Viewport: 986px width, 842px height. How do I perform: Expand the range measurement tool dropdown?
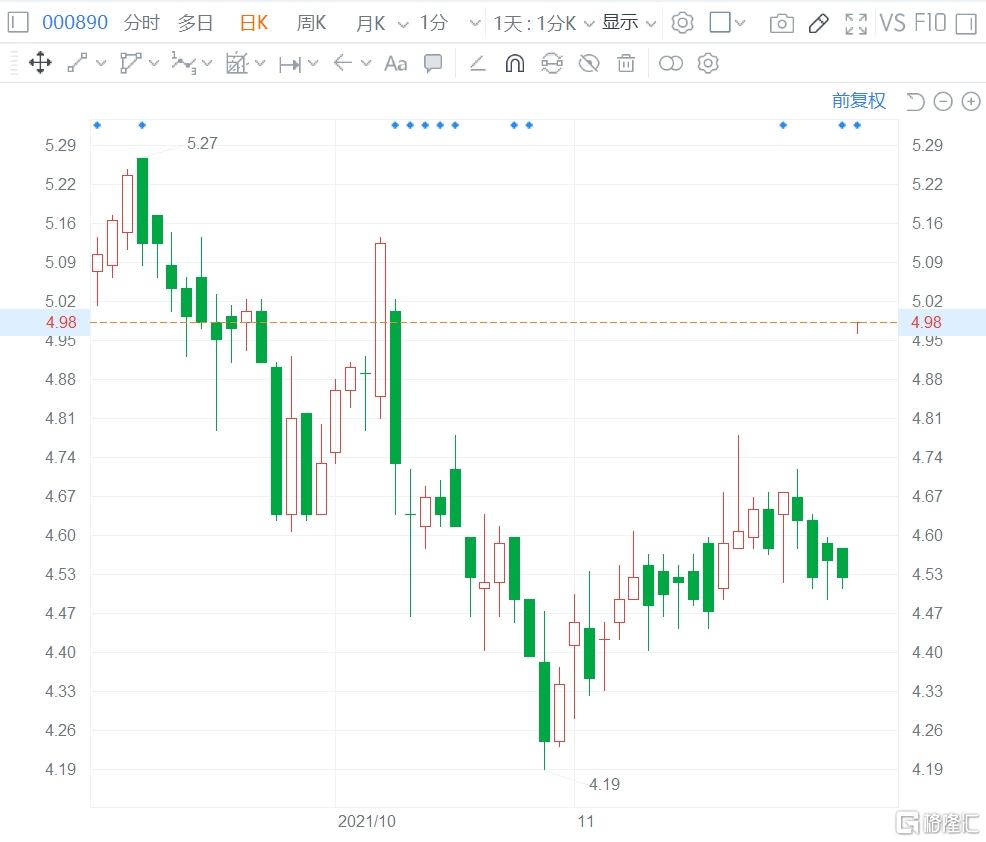(313, 64)
